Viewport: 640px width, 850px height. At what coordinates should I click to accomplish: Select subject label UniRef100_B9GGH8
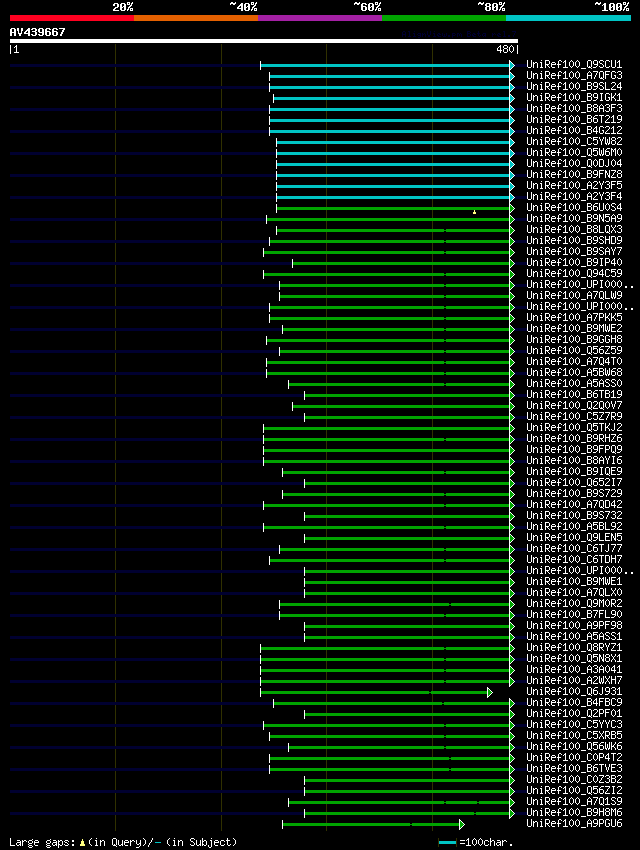pyautogui.click(x=574, y=339)
